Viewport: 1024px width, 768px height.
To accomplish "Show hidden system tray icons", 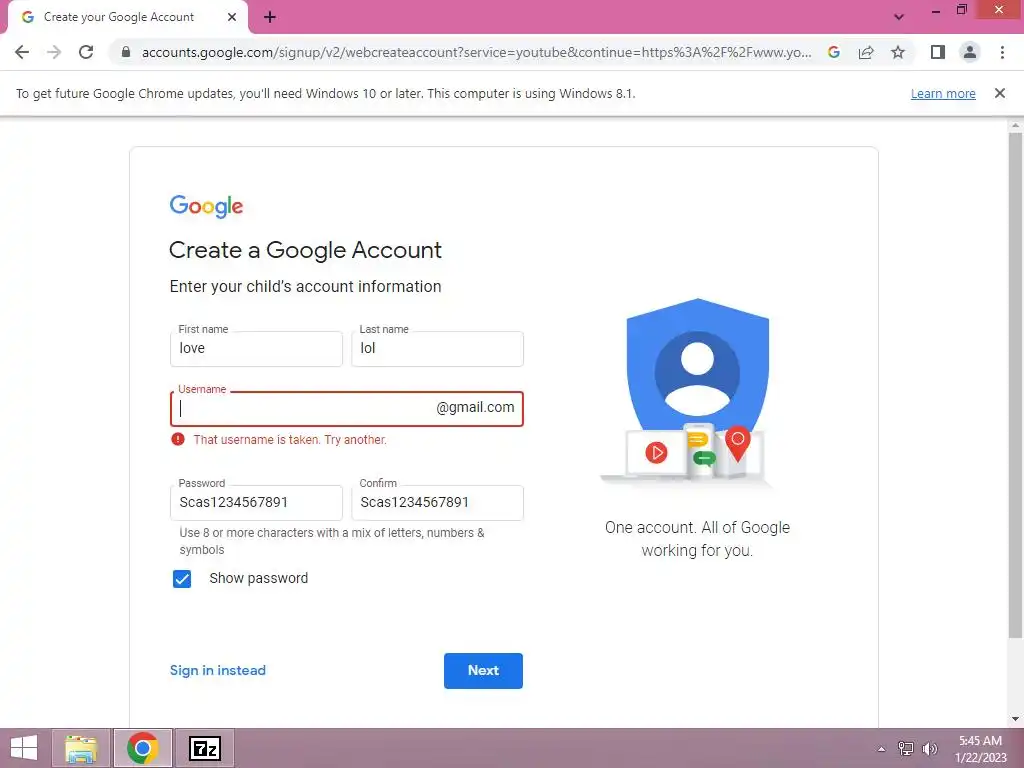I will point(882,749).
